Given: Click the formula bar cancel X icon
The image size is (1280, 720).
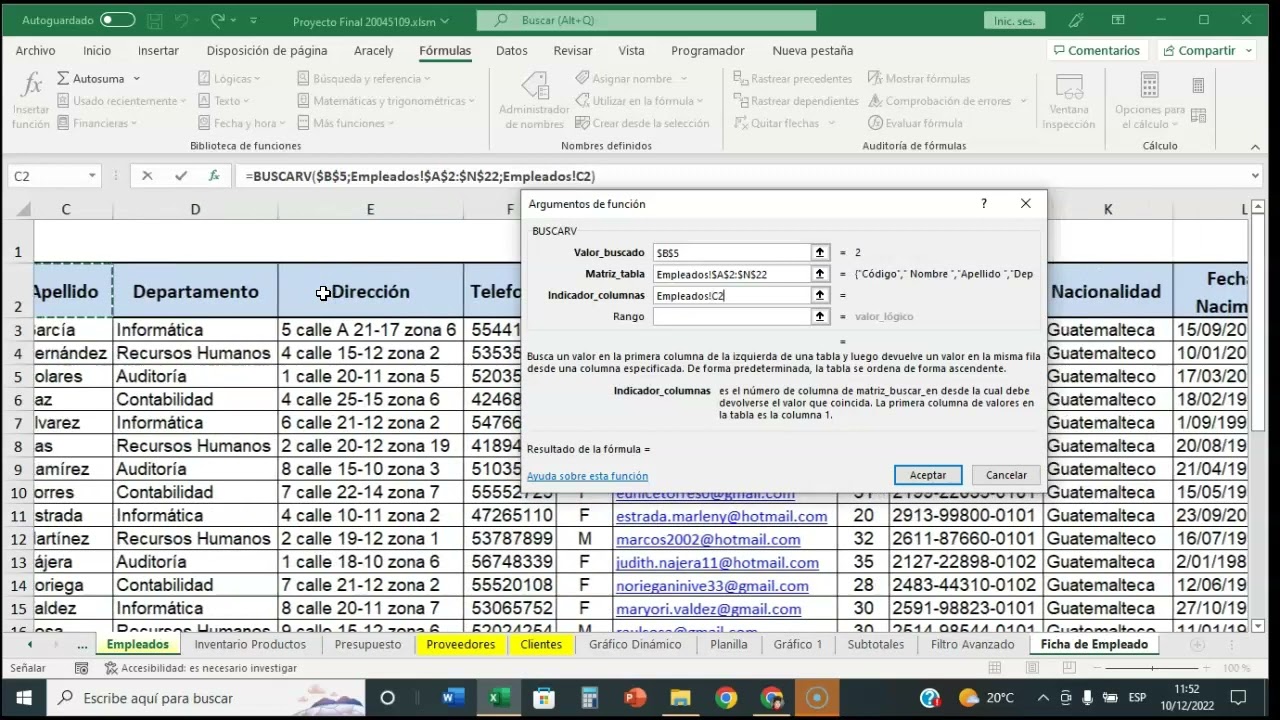Looking at the screenshot, I should point(147,176).
